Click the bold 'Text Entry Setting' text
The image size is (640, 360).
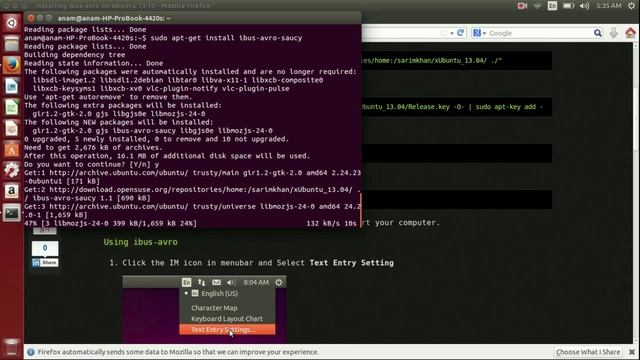coord(351,263)
